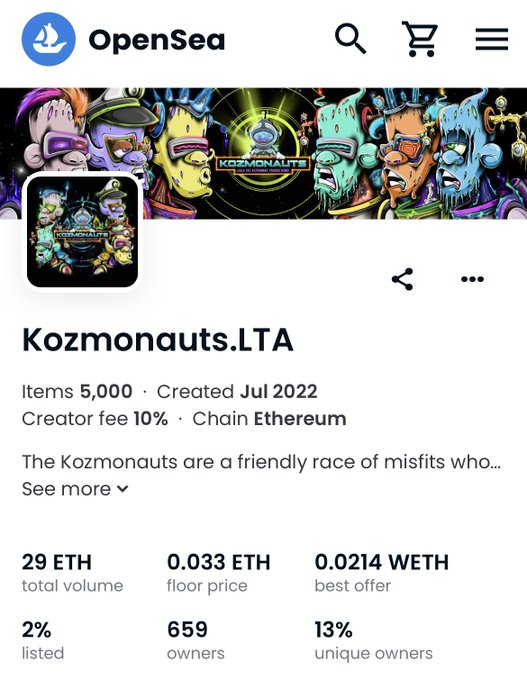Image resolution: width=527 pixels, height=680 pixels.
Task: Click the 659 owners stat
Action: click(196, 640)
